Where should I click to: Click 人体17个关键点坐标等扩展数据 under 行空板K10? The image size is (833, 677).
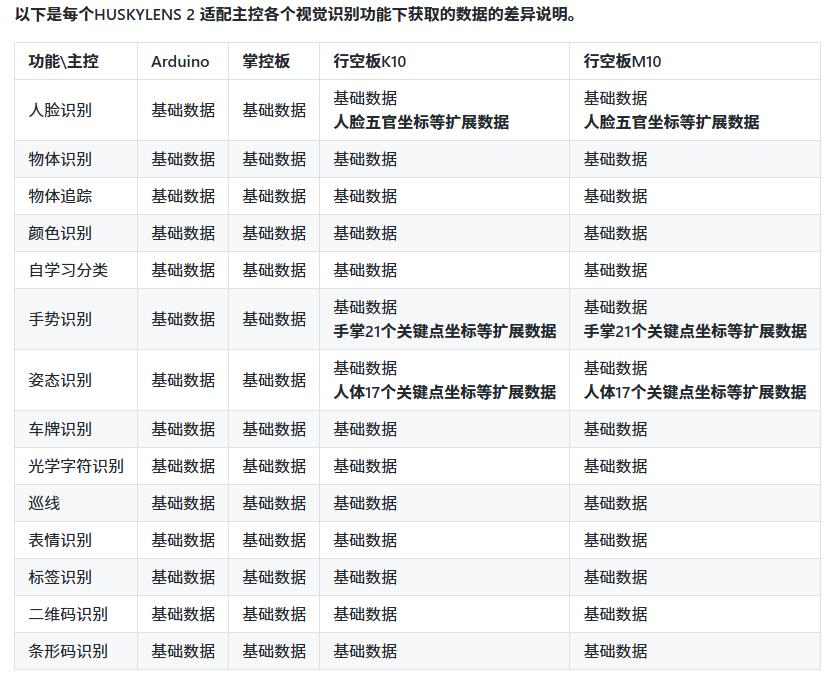445,392
